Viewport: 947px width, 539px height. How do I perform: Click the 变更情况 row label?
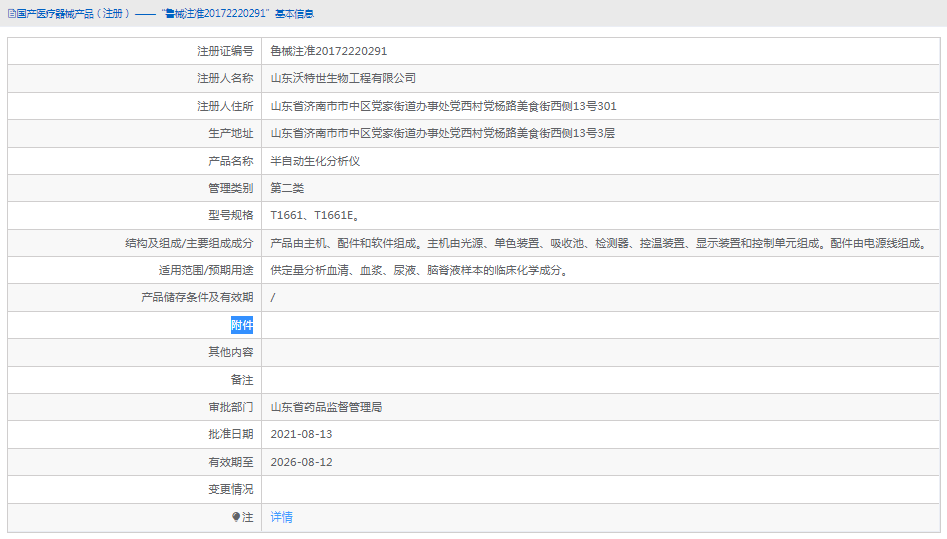point(230,489)
